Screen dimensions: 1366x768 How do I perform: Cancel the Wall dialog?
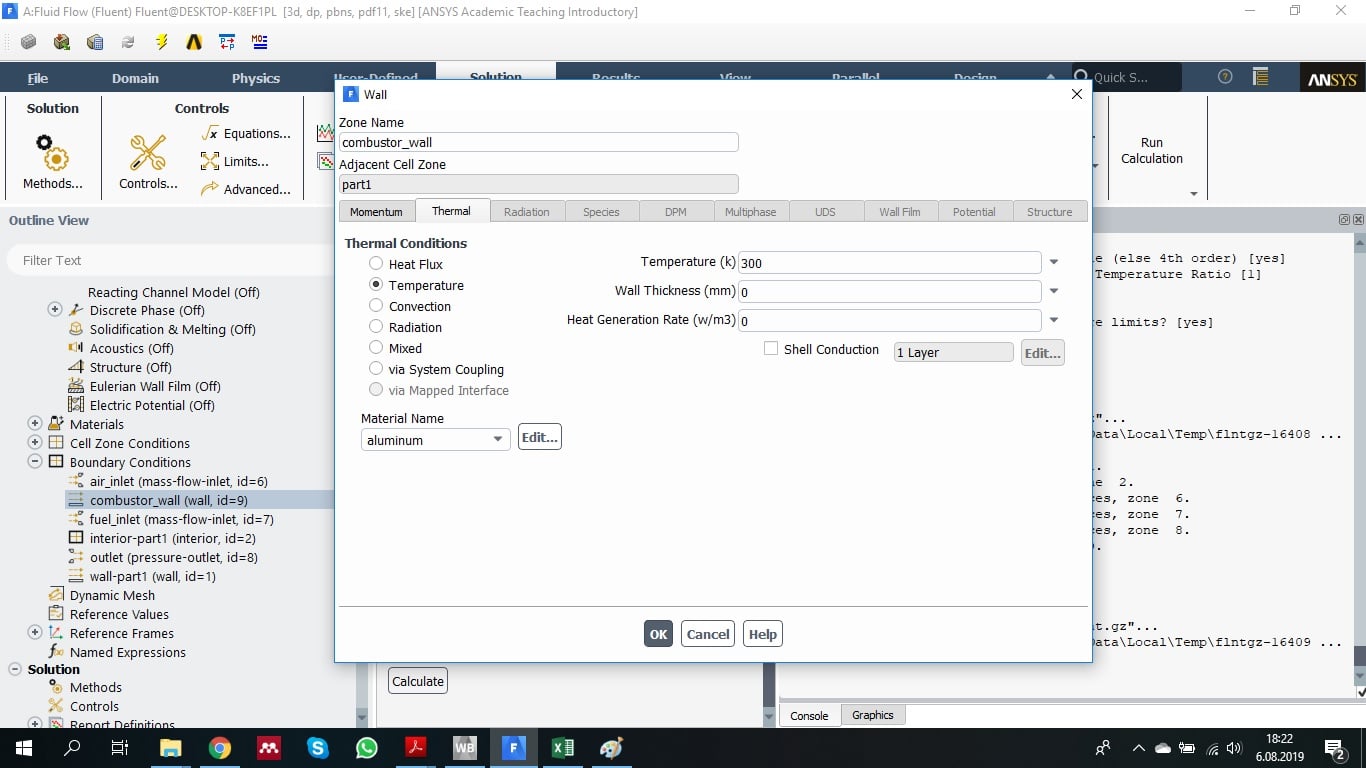coord(708,634)
